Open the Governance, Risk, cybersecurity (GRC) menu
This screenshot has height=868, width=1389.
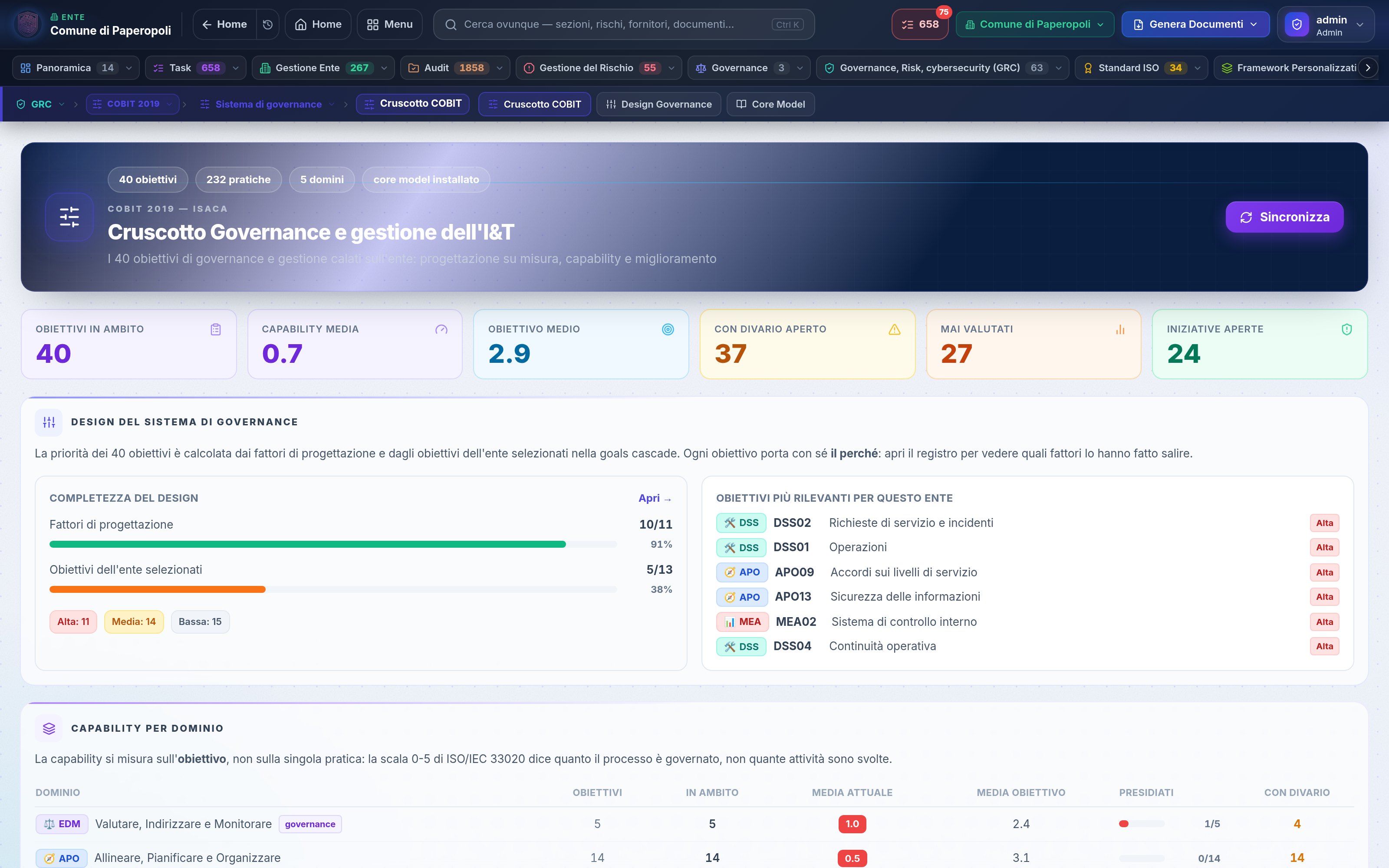pyautogui.click(x=942, y=68)
